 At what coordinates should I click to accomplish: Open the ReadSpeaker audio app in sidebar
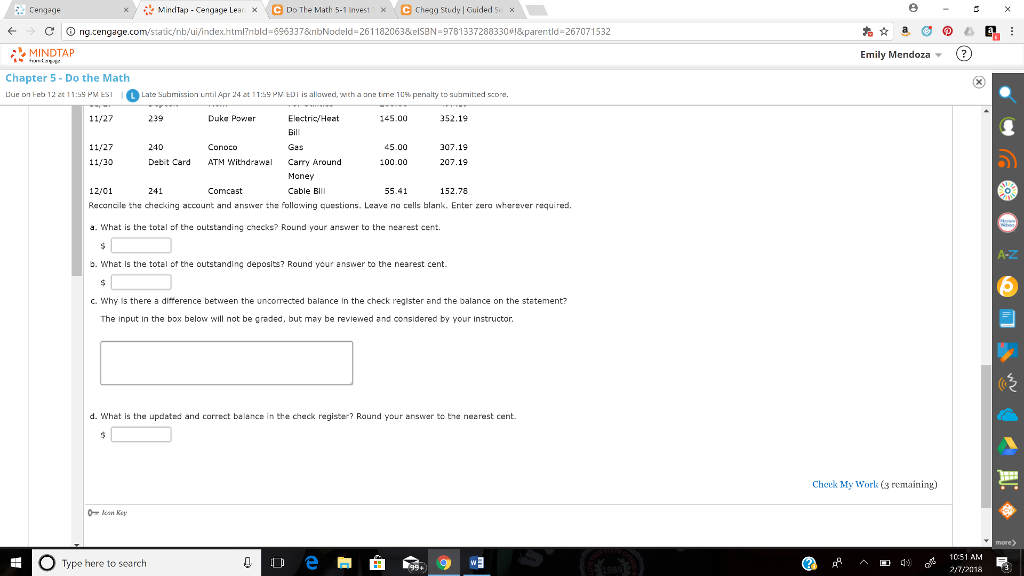click(1007, 383)
